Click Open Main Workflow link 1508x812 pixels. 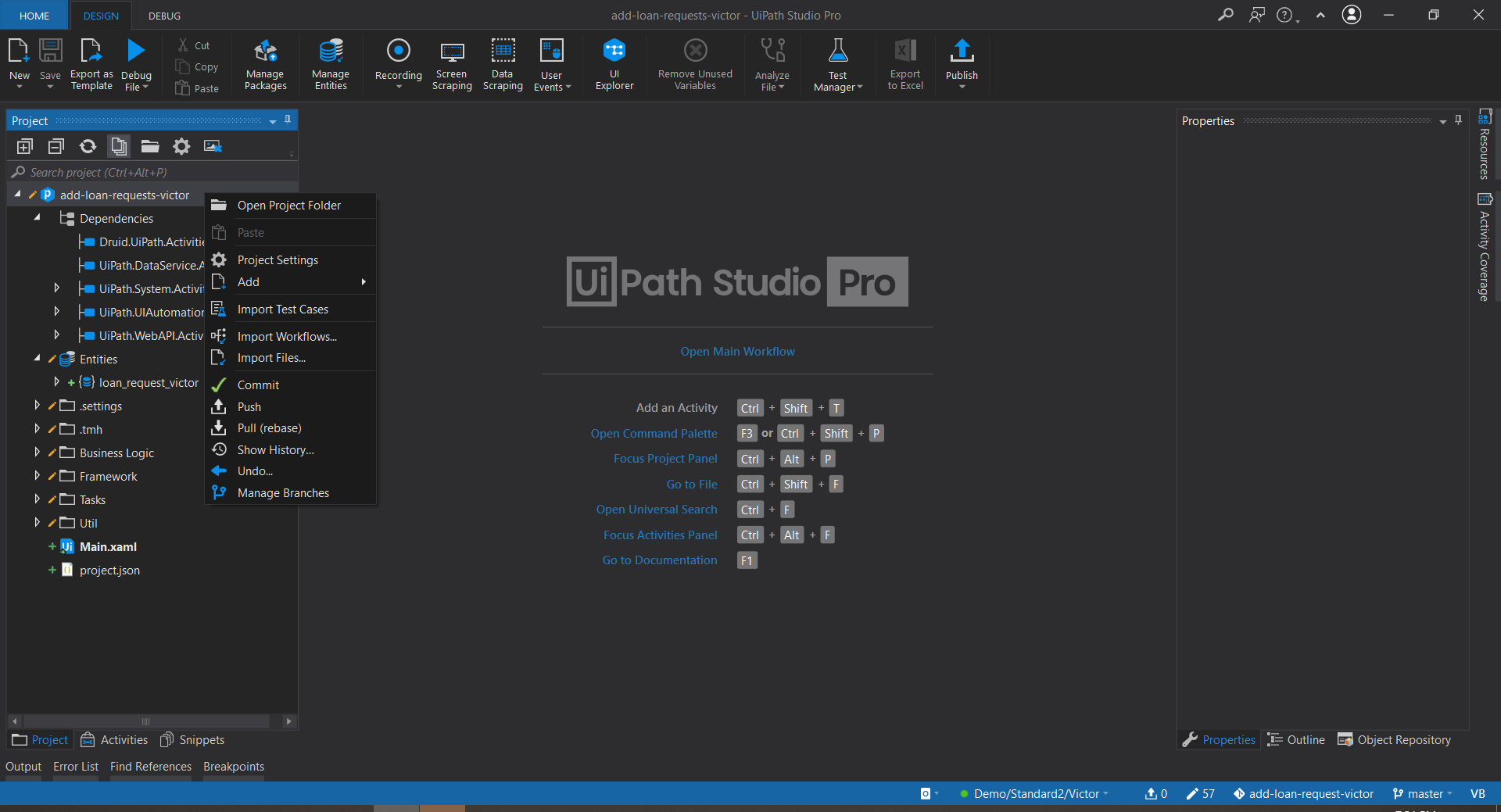(x=737, y=352)
